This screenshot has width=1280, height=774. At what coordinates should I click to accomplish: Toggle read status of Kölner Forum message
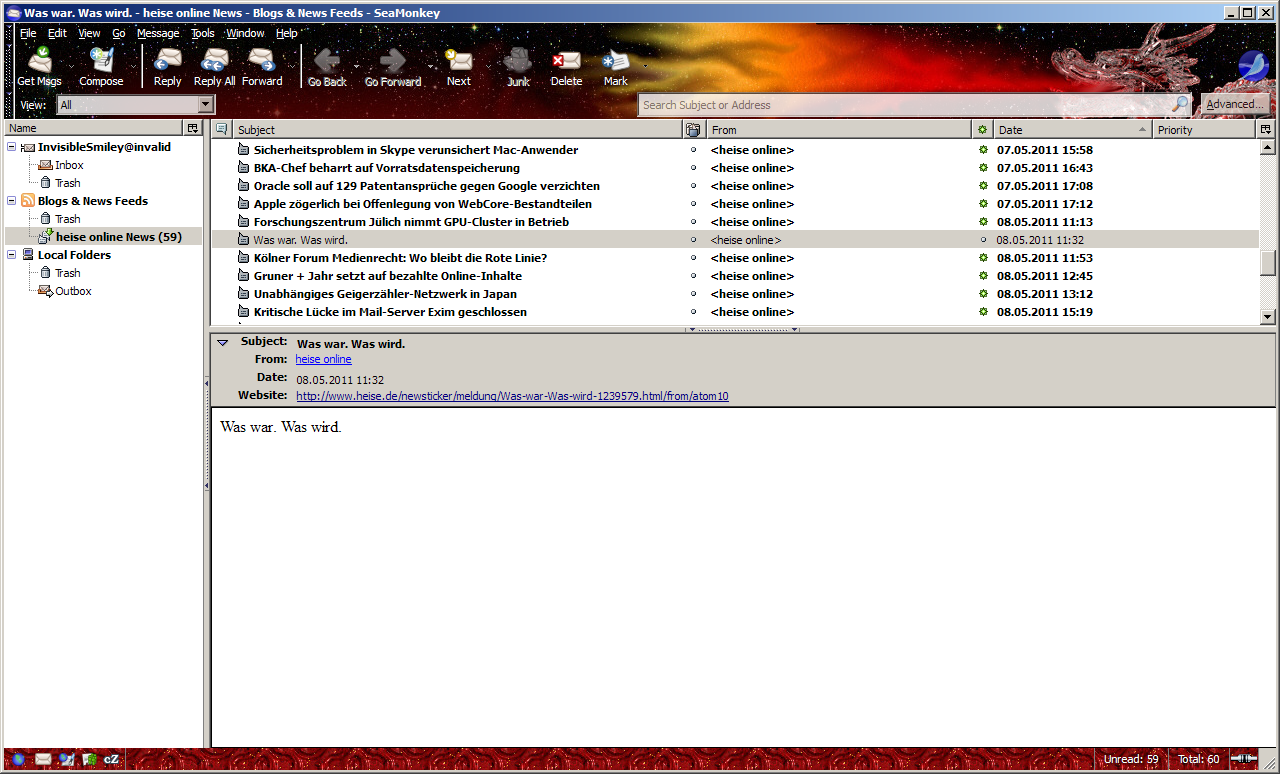pos(982,258)
